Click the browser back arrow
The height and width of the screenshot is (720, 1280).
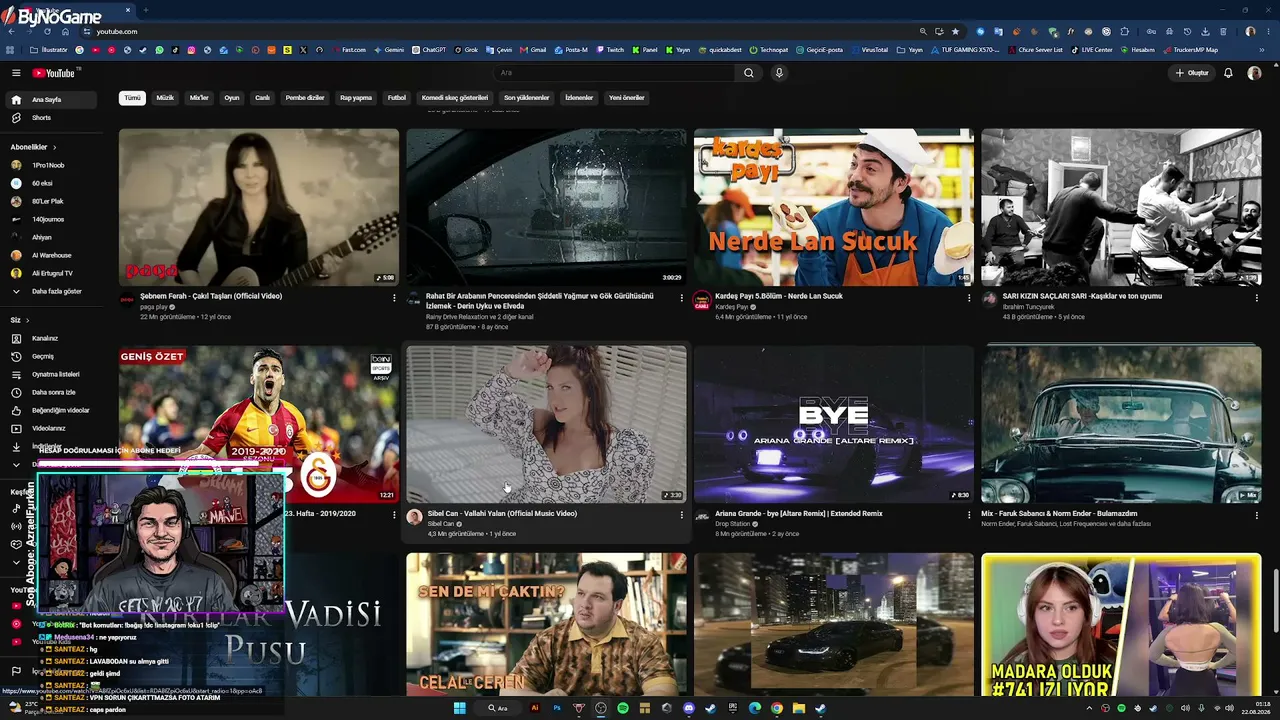11,31
